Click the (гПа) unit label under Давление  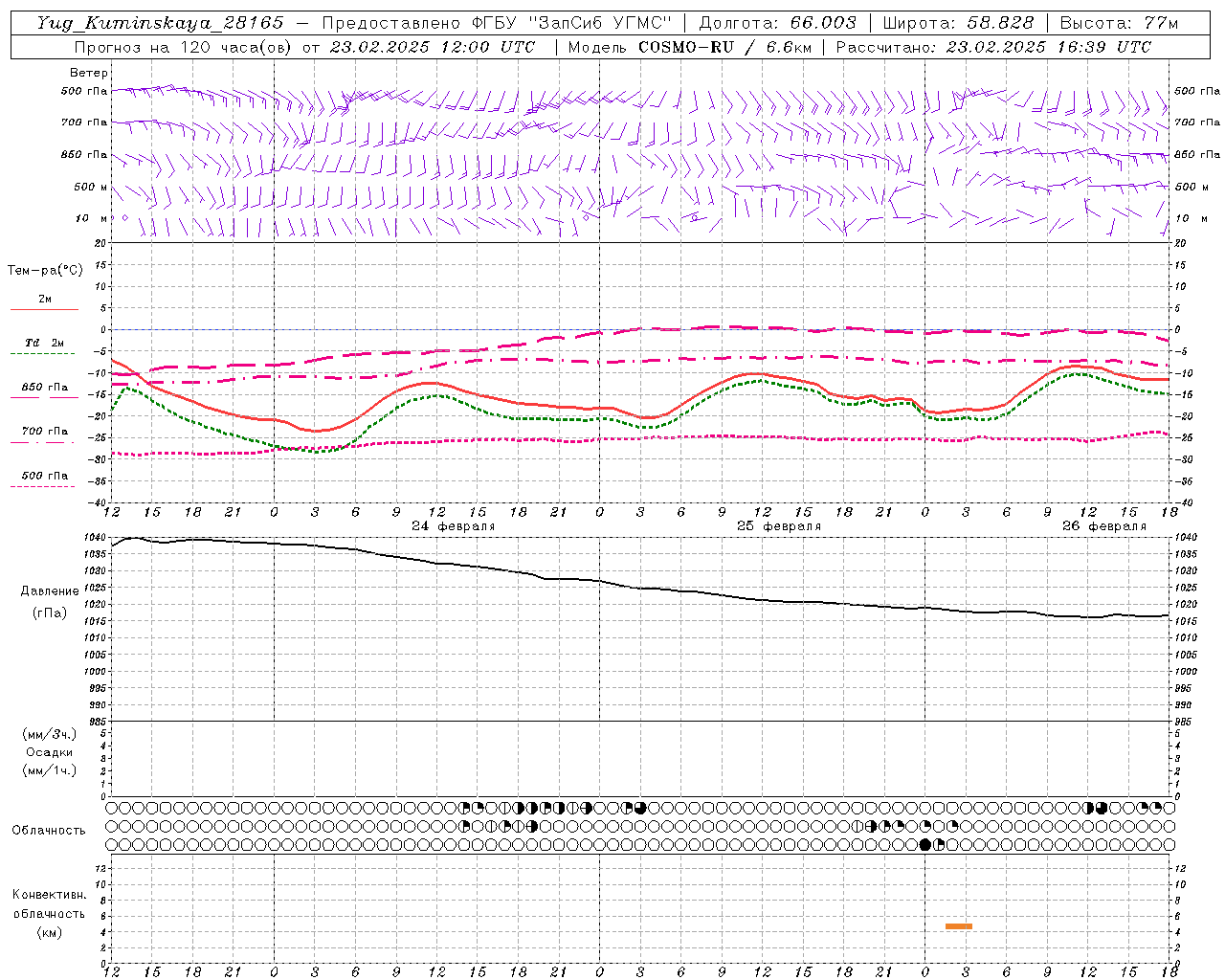pyautogui.click(x=49, y=613)
